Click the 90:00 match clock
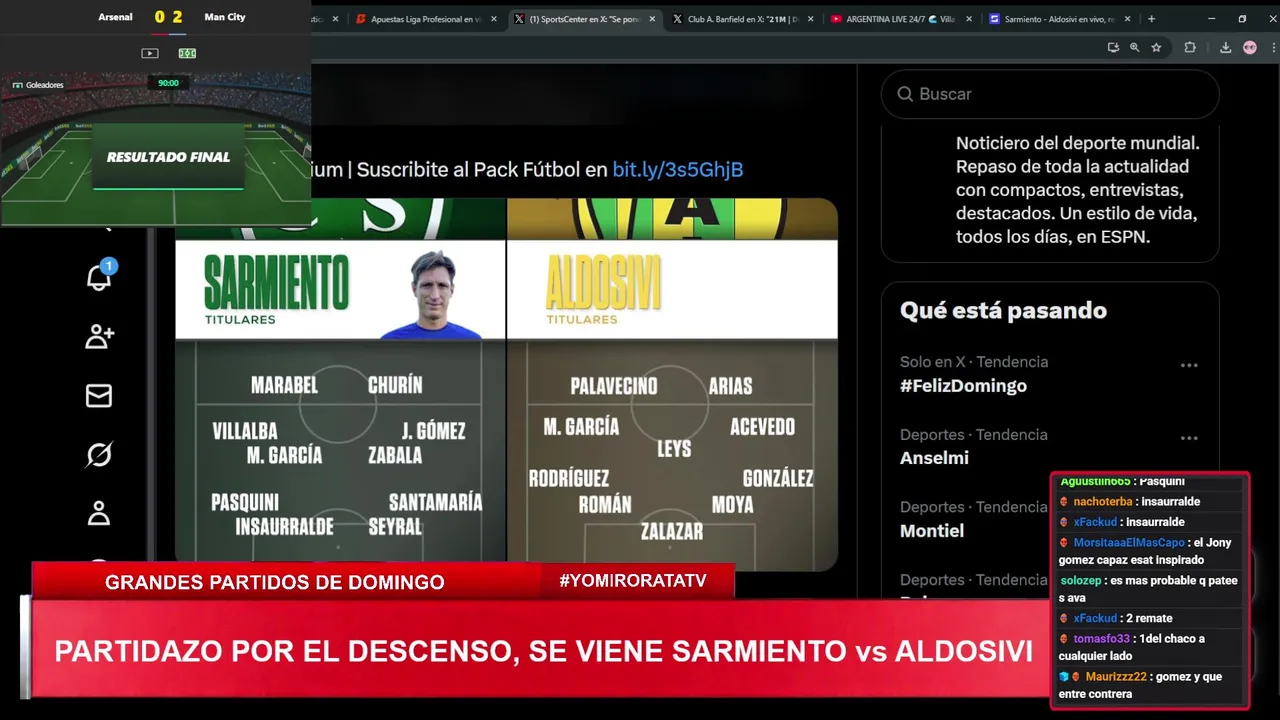The image size is (1280, 720). click(168, 83)
